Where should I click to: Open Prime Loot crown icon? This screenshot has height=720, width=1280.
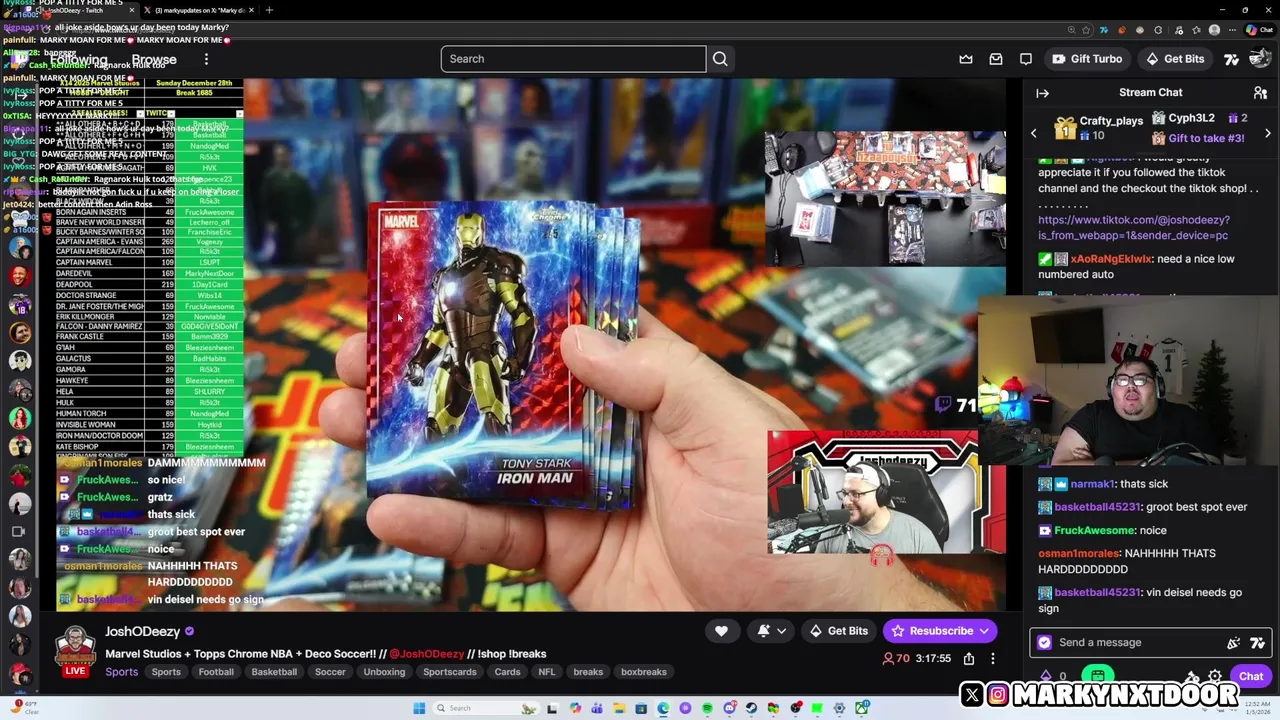(x=966, y=59)
